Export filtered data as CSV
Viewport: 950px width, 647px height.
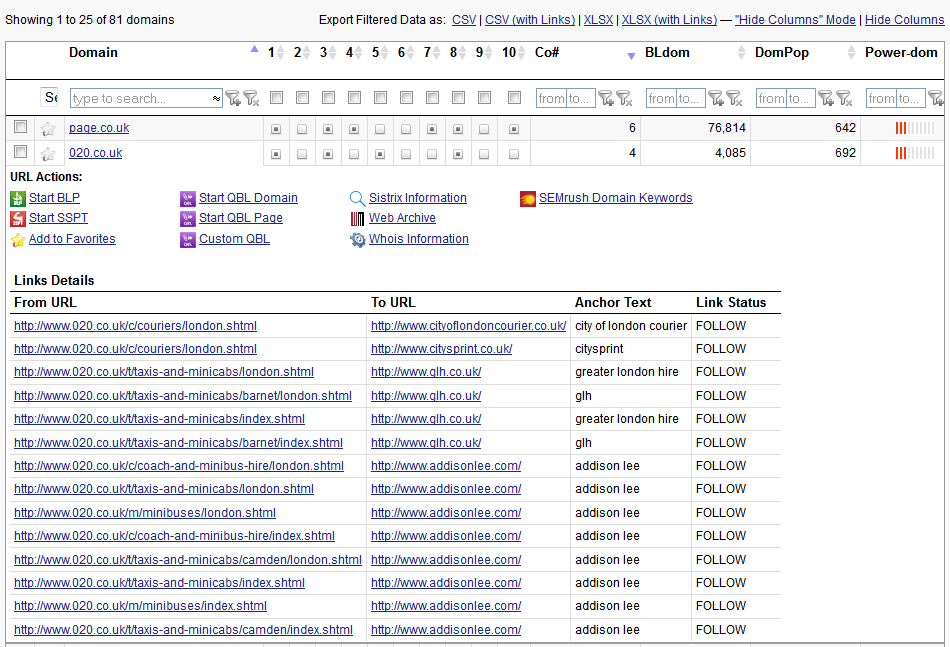(x=464, y=20)
